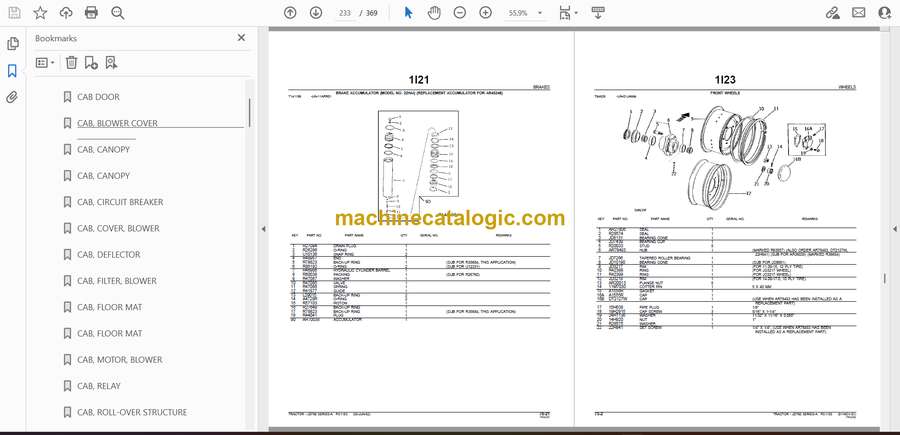Open the CAB, RELAY bookmark

tap(99, 386)
